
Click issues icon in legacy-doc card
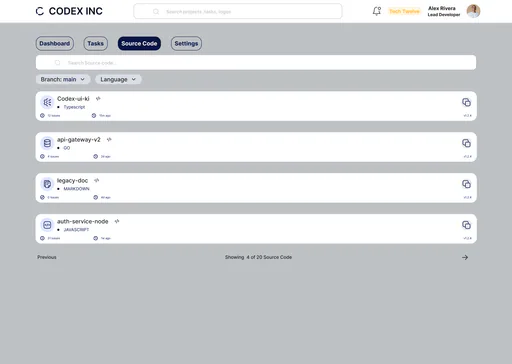42,197
